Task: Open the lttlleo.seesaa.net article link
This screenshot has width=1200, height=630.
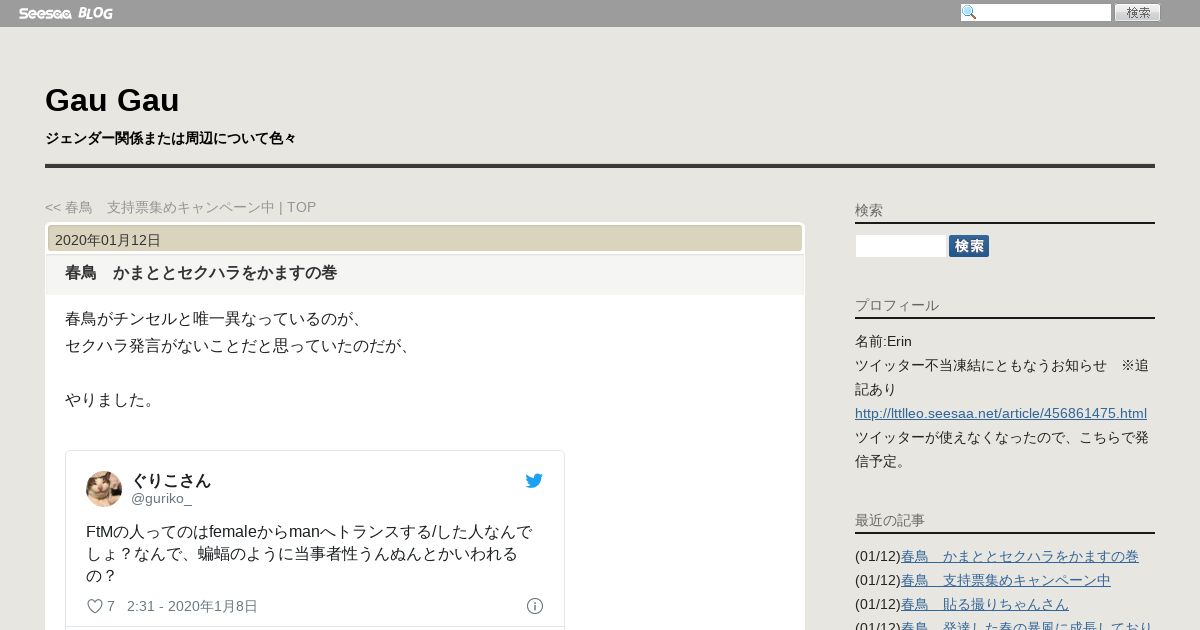Action: (1001, 413)
